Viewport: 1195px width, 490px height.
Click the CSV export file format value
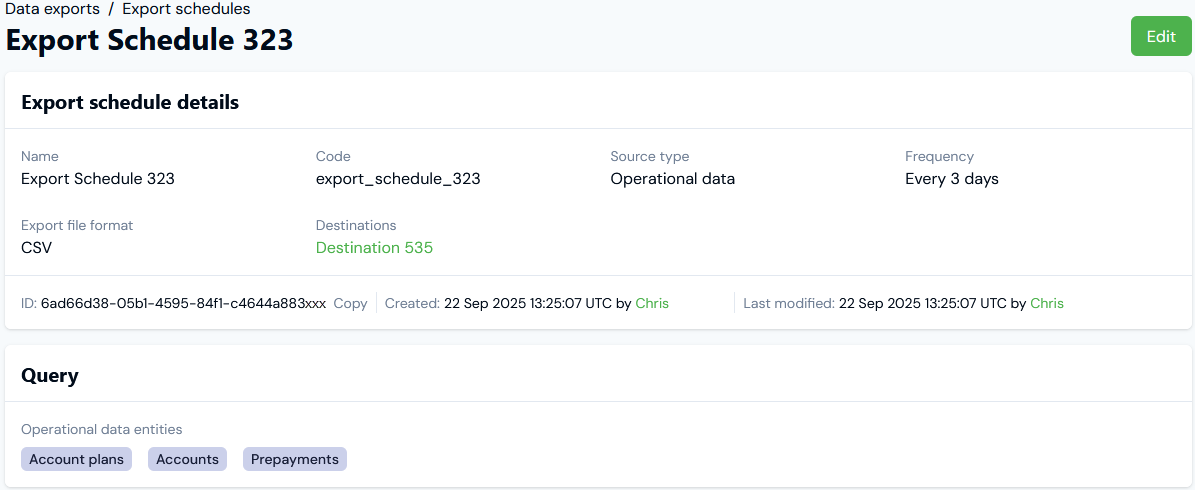click(x=36, y=248)
